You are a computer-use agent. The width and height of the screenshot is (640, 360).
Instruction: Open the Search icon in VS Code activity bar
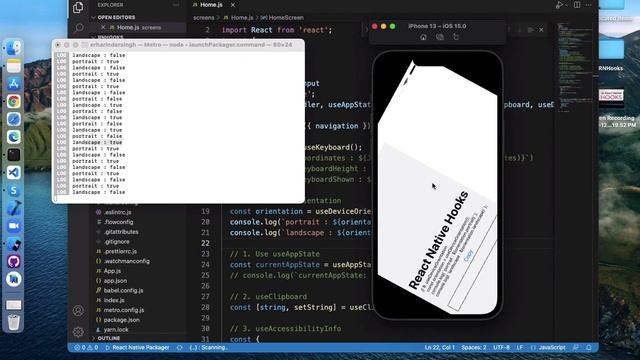(78, 28)
